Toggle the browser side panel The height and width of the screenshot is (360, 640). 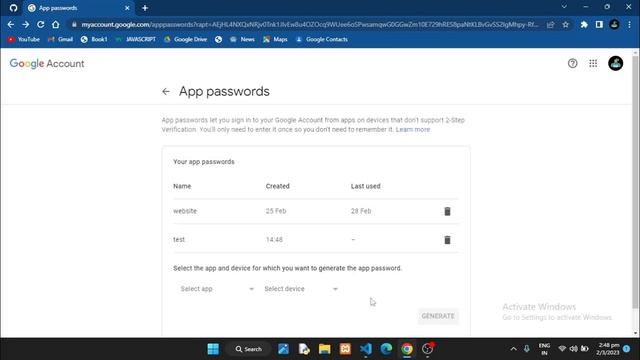tap(599, 24)
